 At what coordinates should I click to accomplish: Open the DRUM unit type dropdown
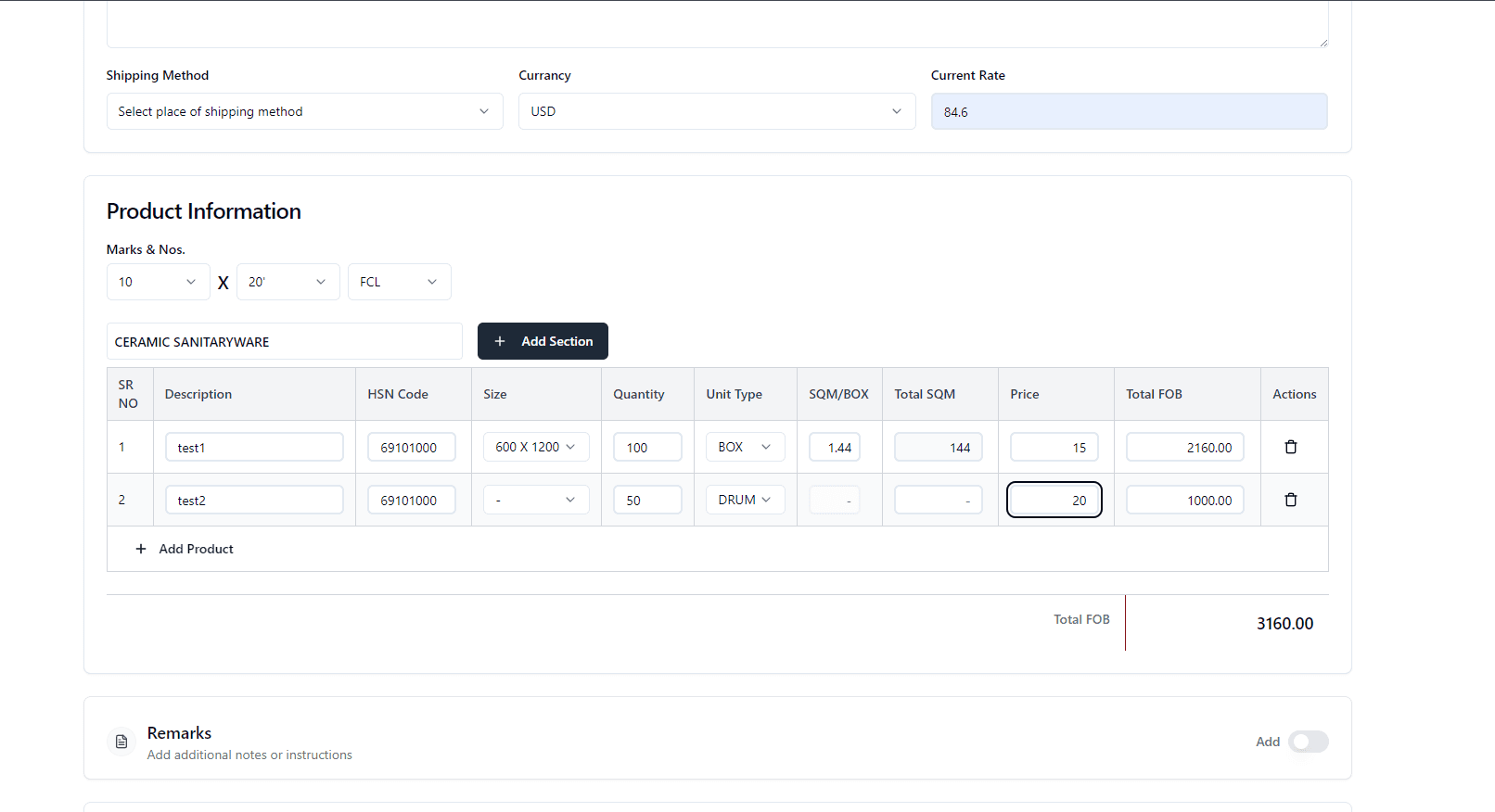tap(745, 500)
